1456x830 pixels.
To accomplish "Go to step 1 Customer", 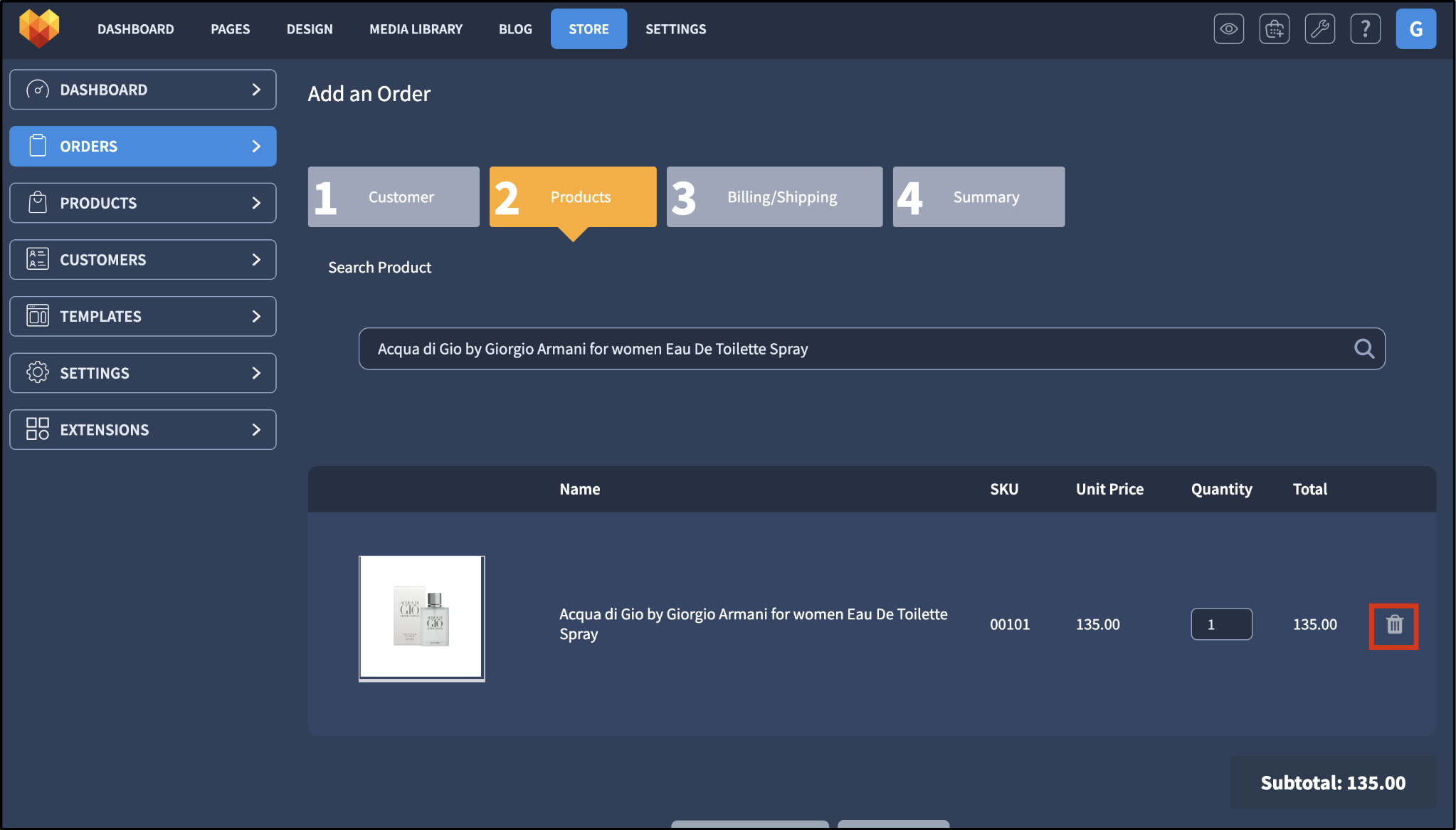I will pos(394,197).
